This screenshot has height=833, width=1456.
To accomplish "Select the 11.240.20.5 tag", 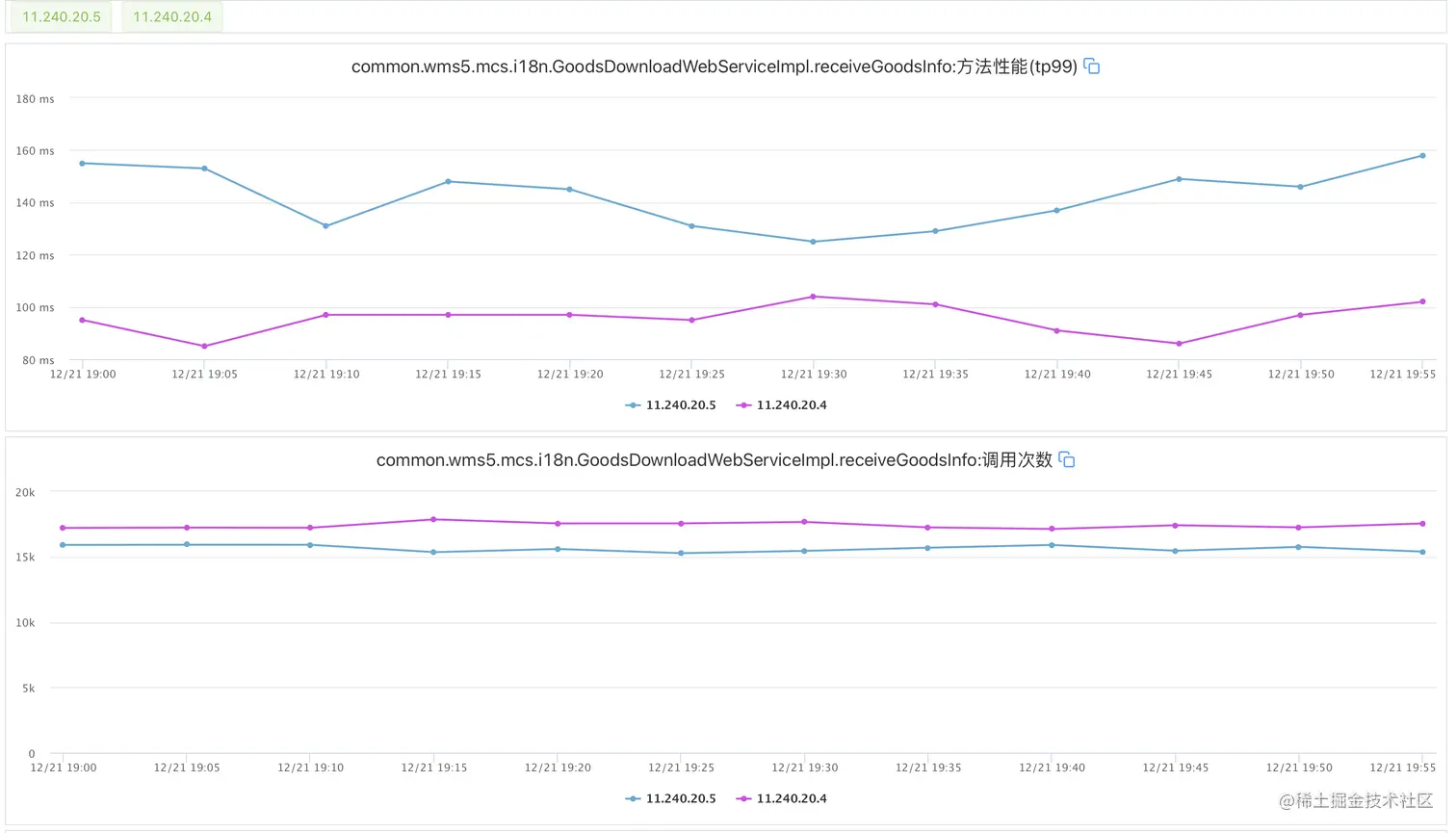I will click(62, 16).
